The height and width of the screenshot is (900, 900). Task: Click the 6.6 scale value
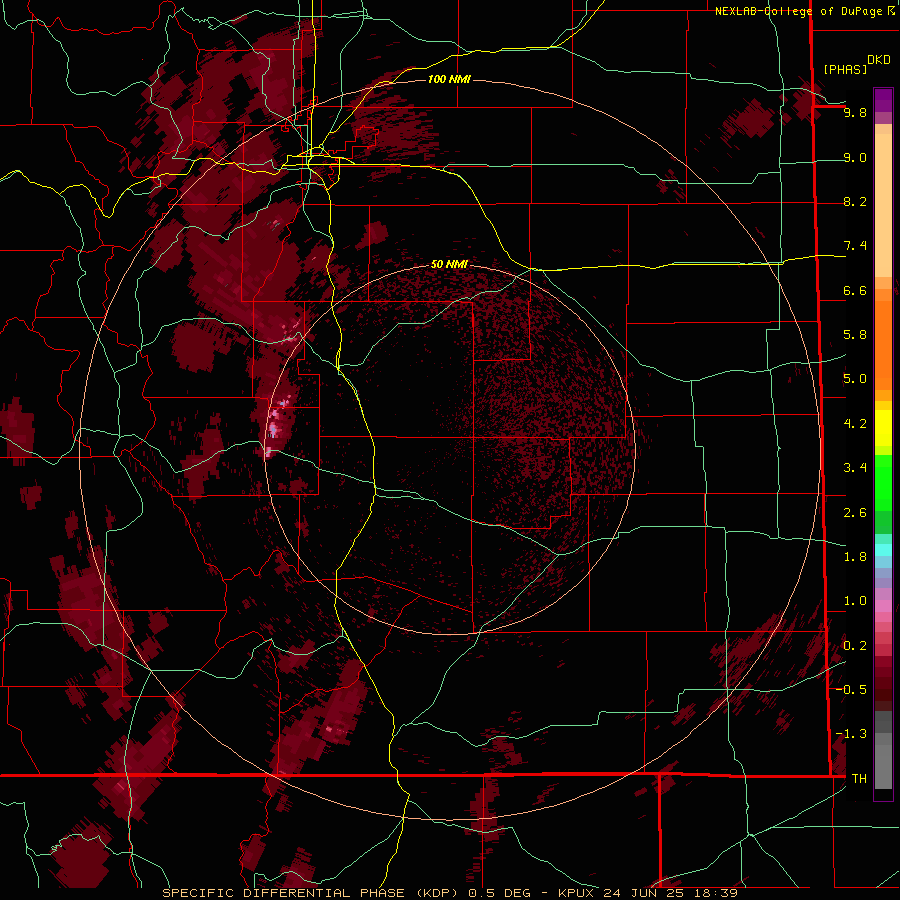(x=855, y=290)
